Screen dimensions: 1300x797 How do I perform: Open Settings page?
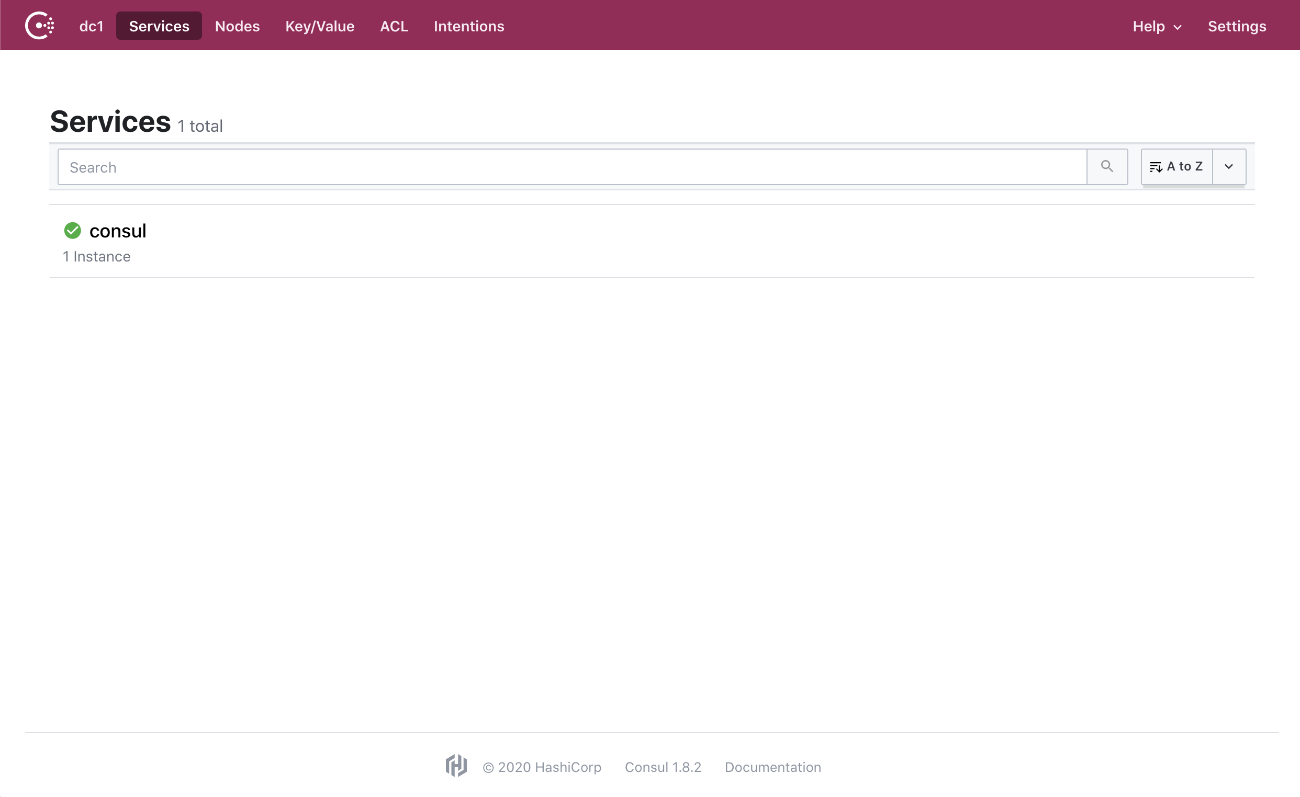point(1237,26)
